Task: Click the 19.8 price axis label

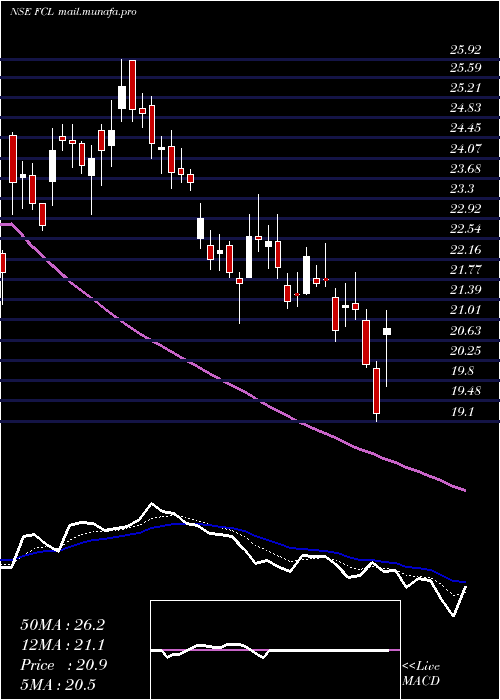Action: [x=462, y=371]
